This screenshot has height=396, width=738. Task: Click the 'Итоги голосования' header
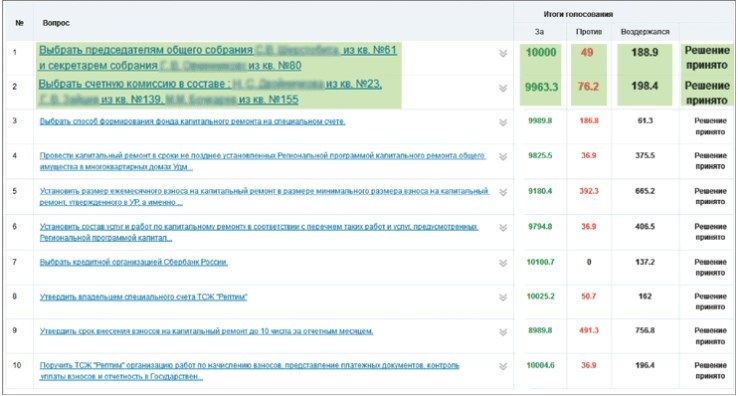[578, 14]
